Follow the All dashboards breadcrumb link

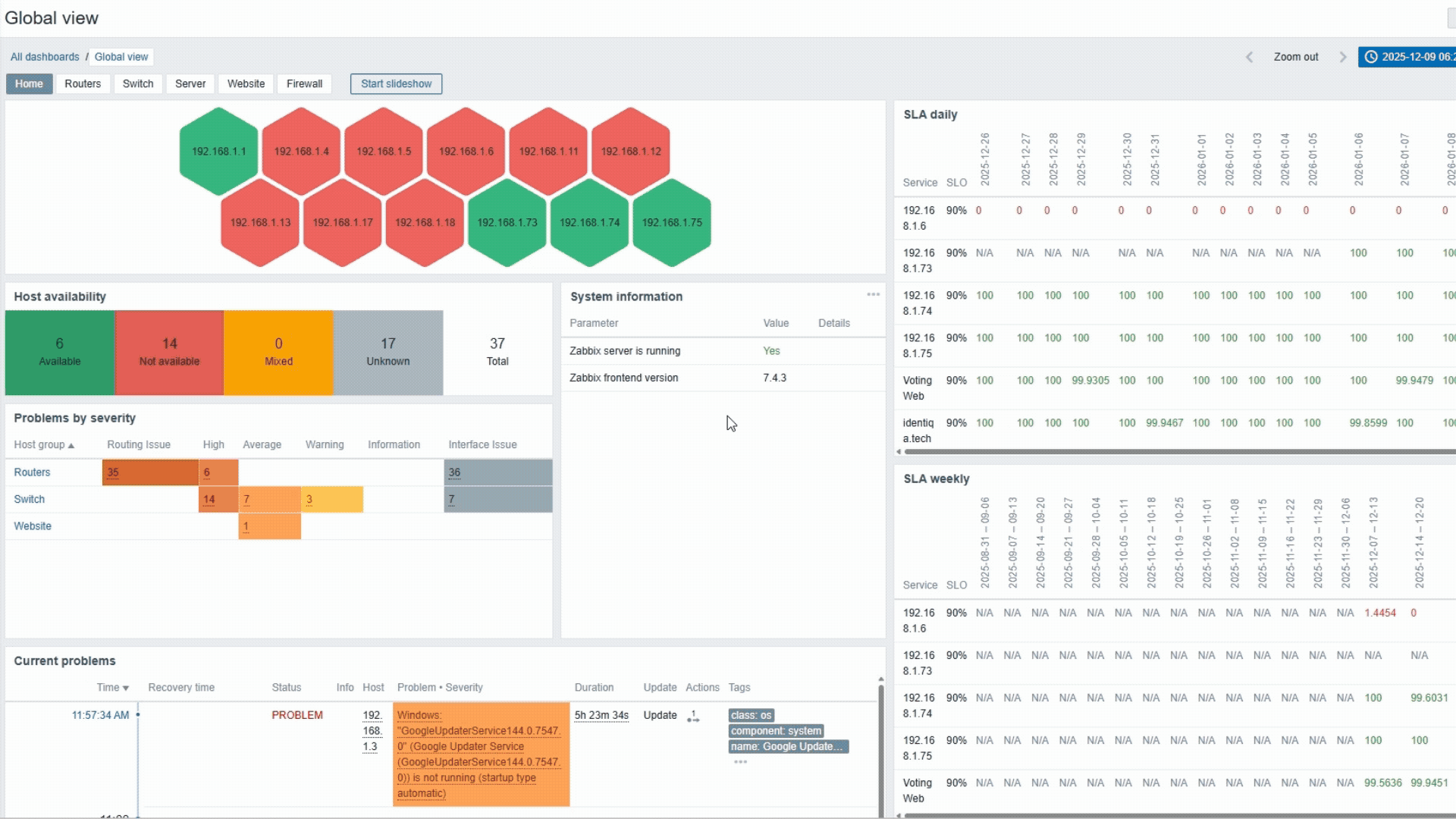(x=45, y=57)
